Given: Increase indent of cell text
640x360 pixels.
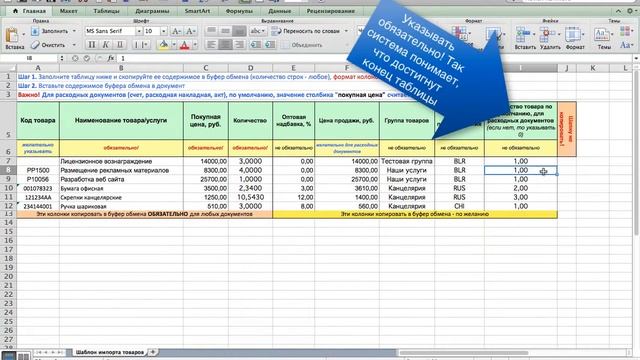Looking at the screenshot, I should 270,45.
